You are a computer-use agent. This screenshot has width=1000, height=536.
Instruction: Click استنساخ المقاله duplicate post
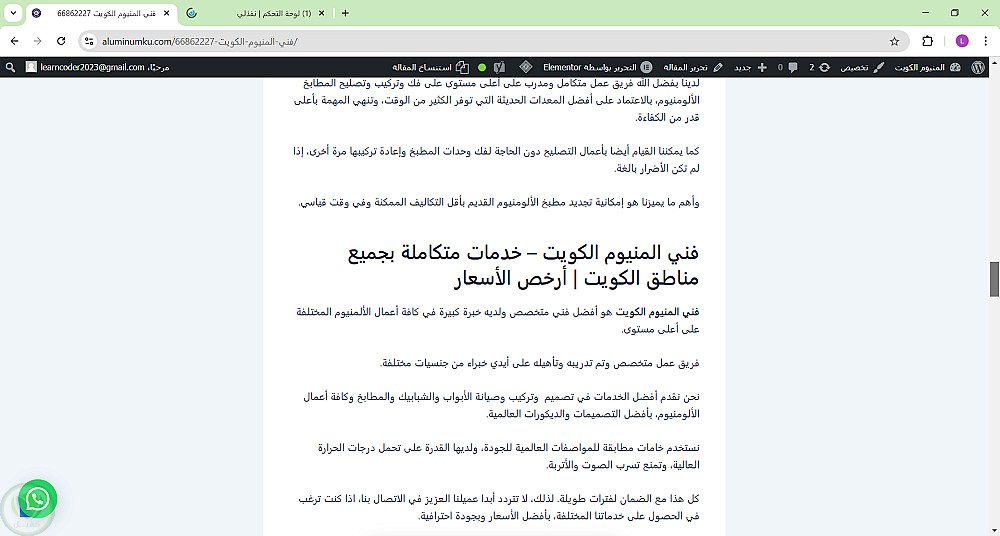pyautogui.click(x=430, y=67)
